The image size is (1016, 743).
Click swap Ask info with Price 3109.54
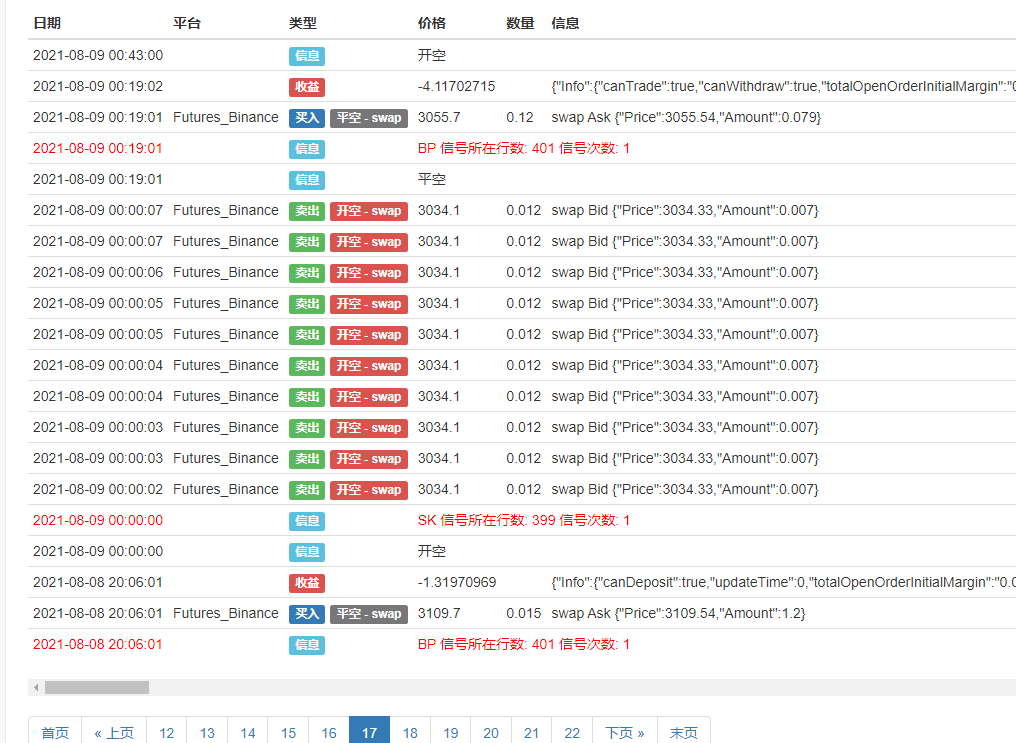tap(678, 613)
